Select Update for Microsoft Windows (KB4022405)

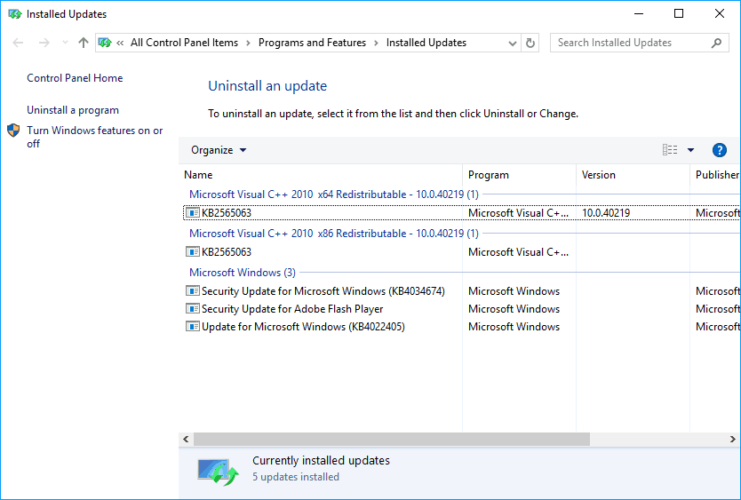303,327
